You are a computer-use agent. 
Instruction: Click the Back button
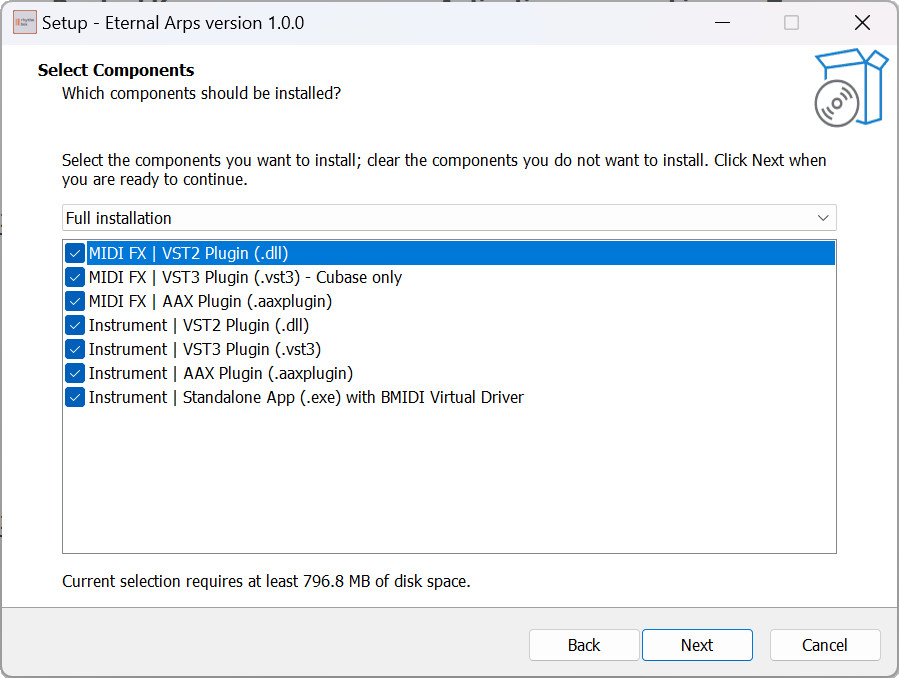584,645
